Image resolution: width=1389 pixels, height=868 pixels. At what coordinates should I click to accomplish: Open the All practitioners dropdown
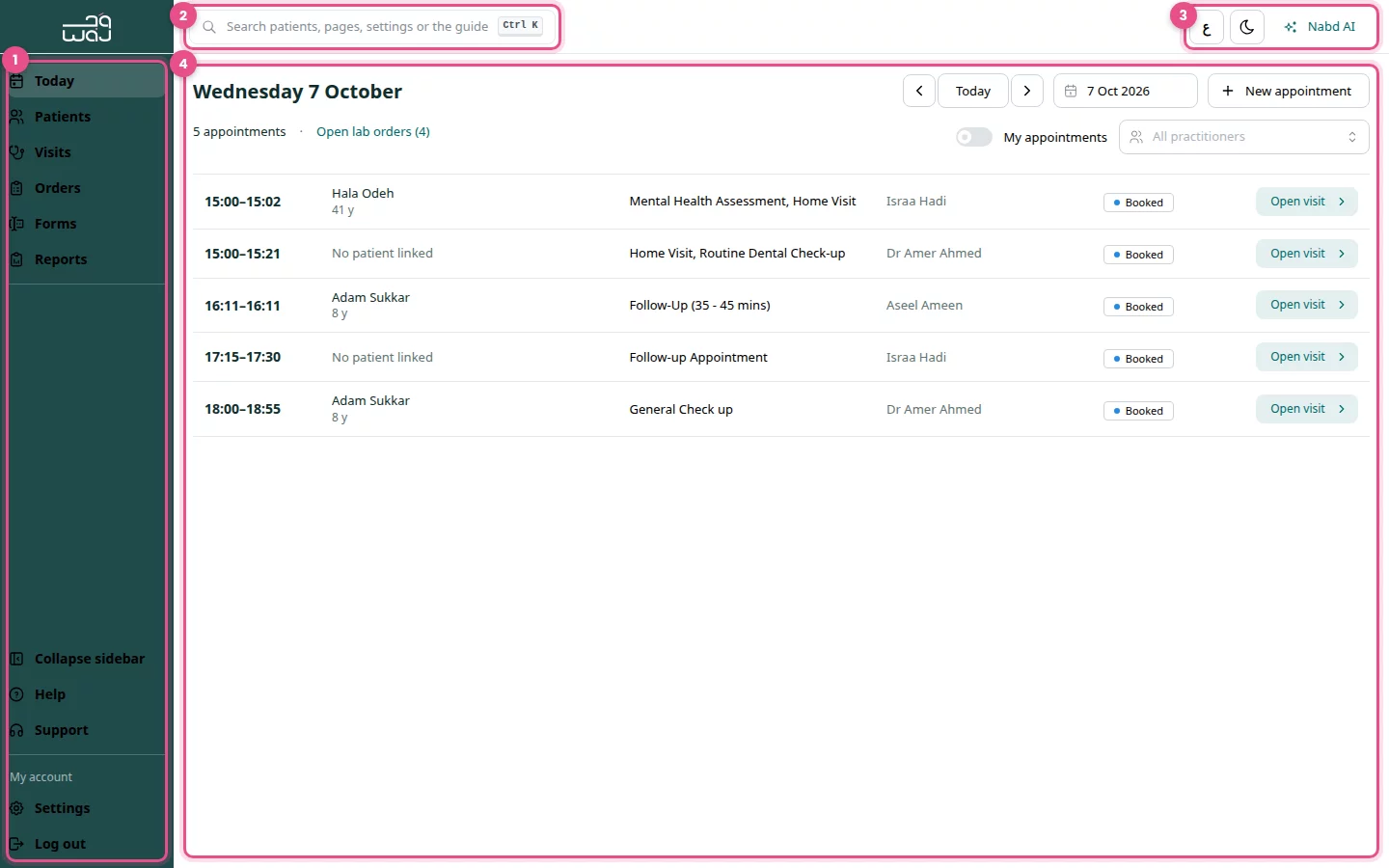[1244, 137]
